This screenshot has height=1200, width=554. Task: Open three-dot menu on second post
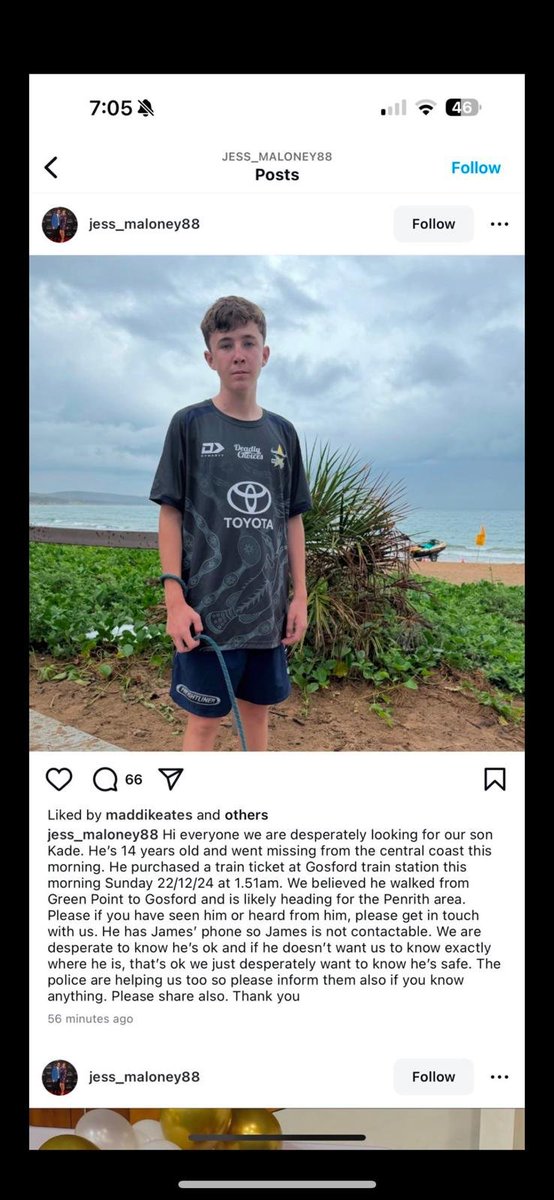point(500,1077)
